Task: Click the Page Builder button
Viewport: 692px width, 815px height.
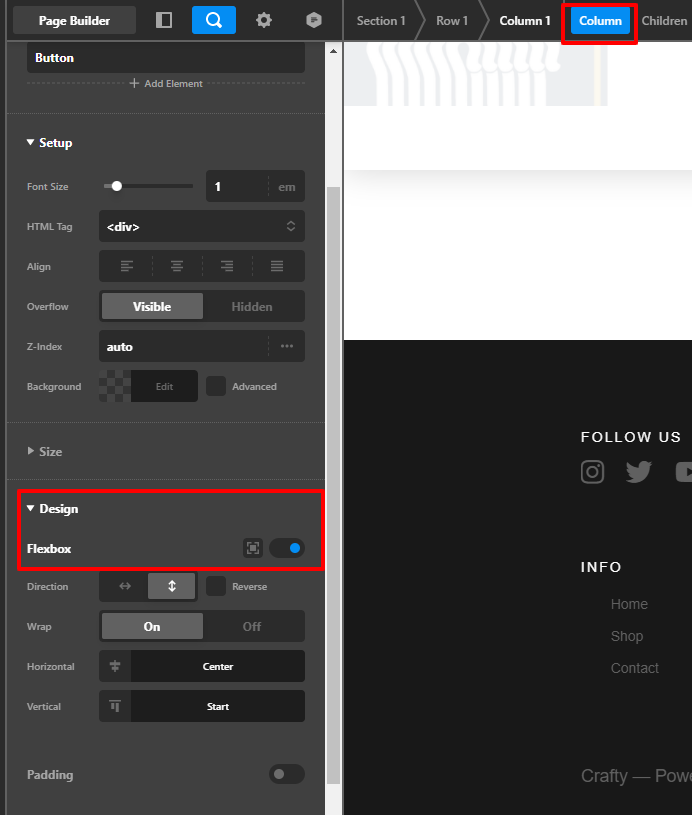Action: [x=75, y=20]
